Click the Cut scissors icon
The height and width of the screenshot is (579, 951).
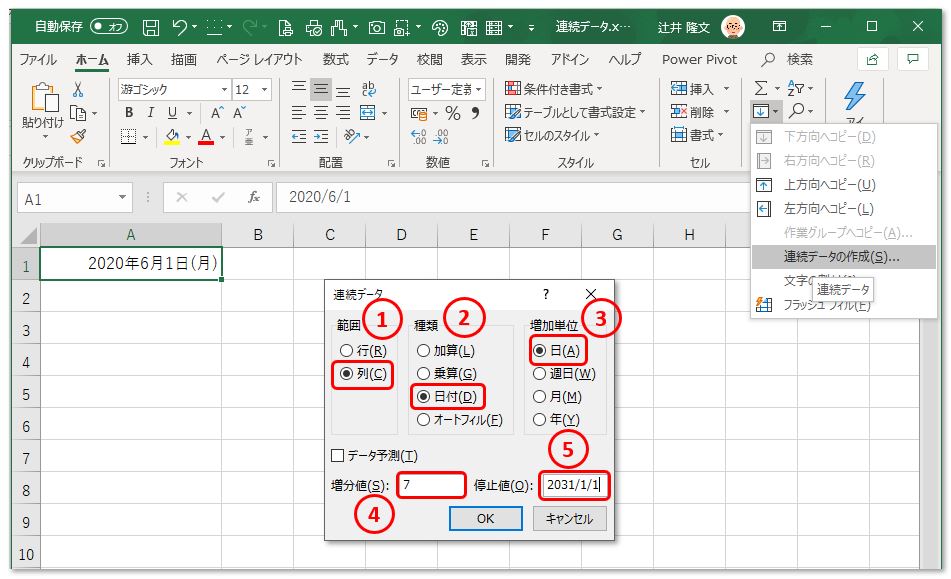point(78,90)
